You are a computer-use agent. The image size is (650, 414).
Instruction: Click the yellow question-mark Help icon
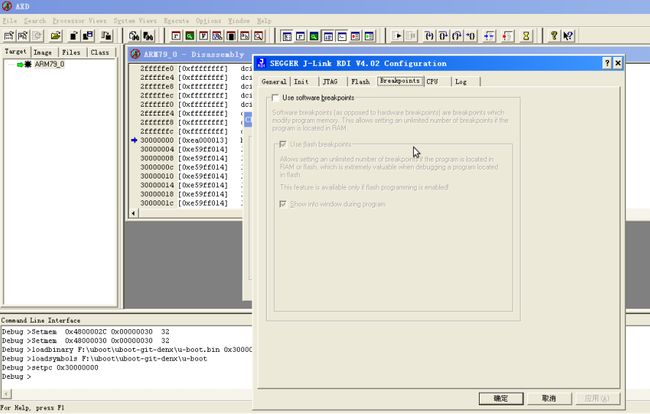(x=554, y=36)
